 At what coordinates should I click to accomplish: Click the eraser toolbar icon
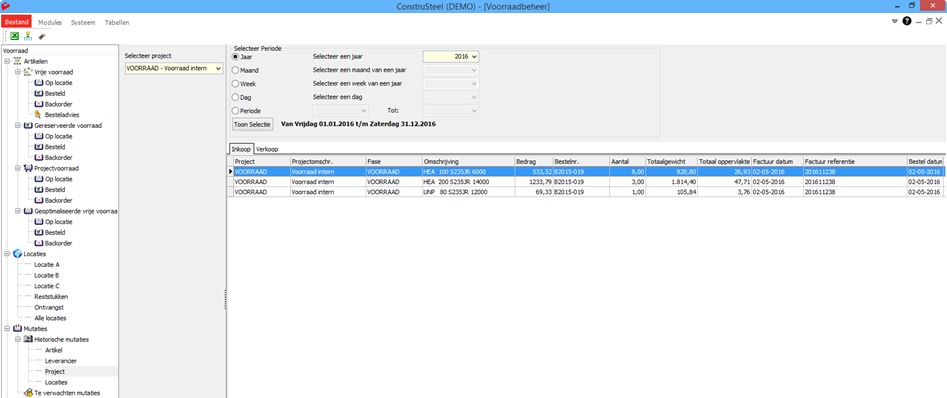(42, 36)
